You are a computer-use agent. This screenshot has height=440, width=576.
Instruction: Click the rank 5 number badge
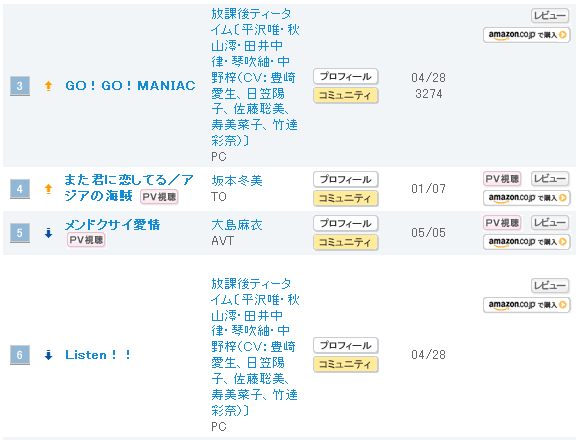(20, 233)
